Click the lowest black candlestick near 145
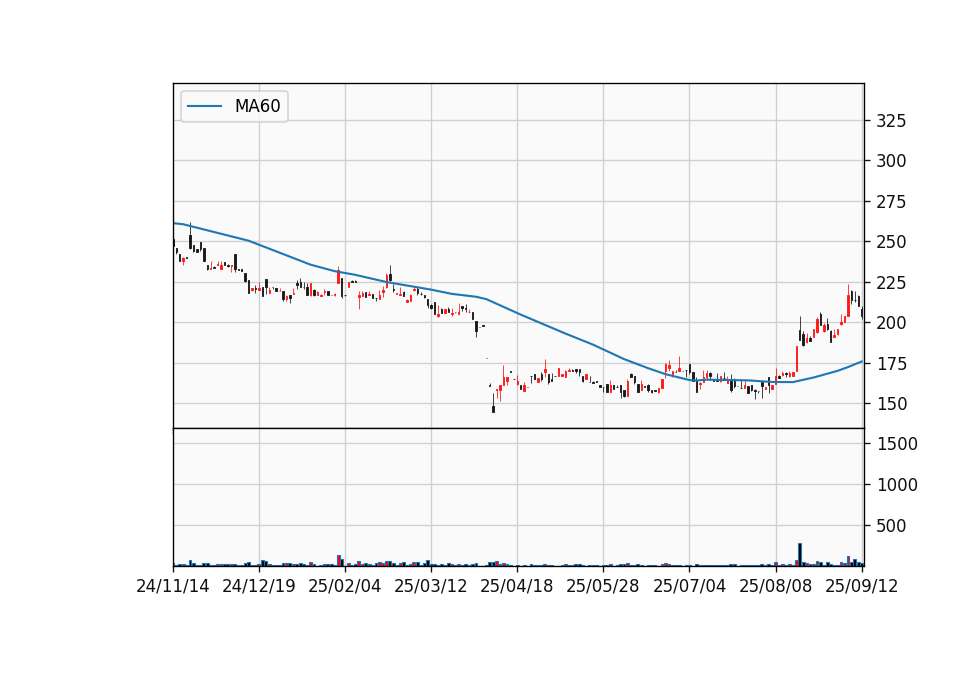This screenshot has height=690, width=960. 493,404
